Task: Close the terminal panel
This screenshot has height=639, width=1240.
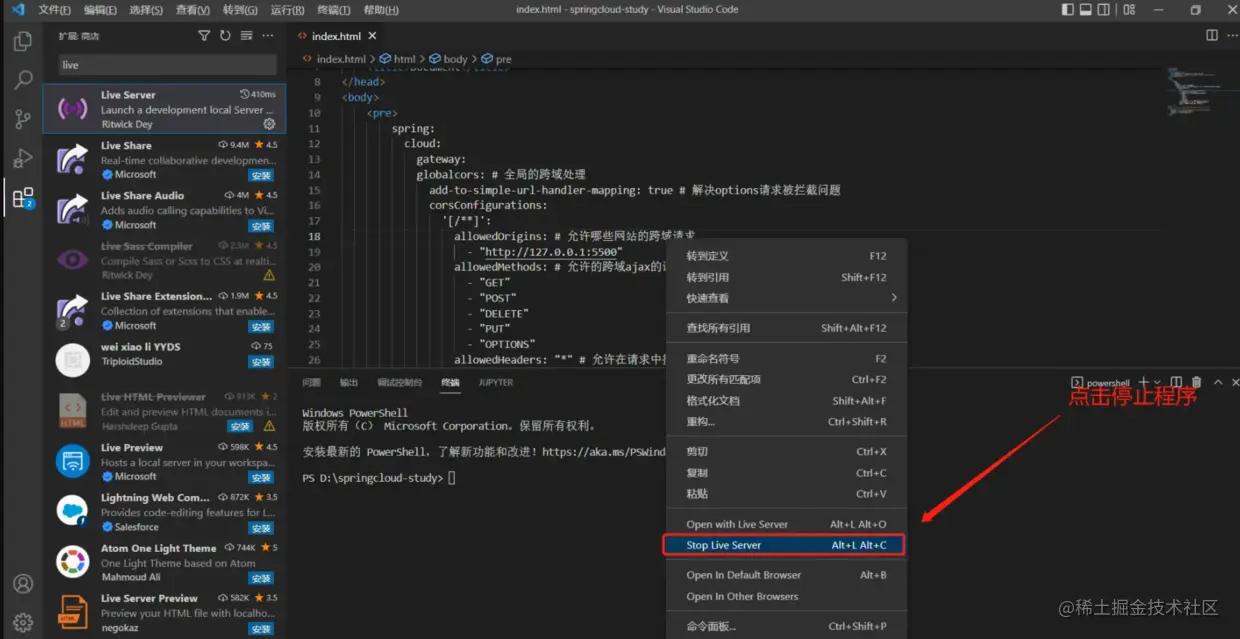Action: (1236, 382)
